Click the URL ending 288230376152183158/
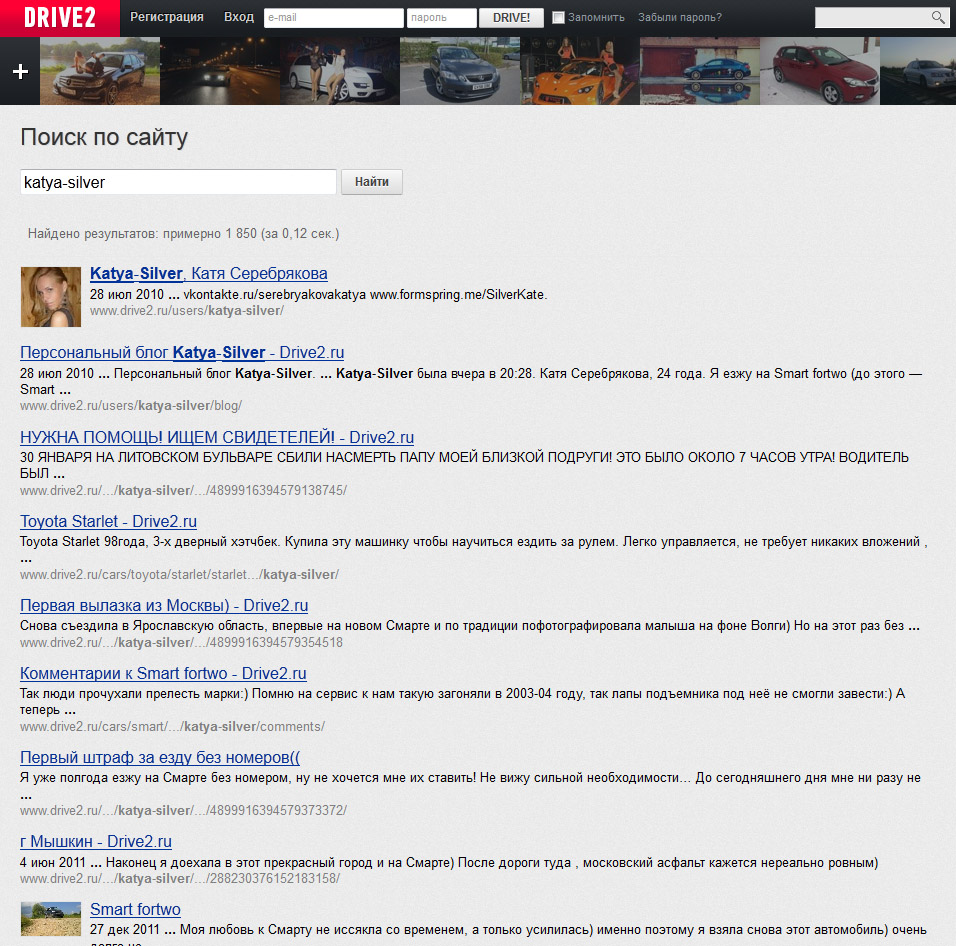 click(180, 878)
